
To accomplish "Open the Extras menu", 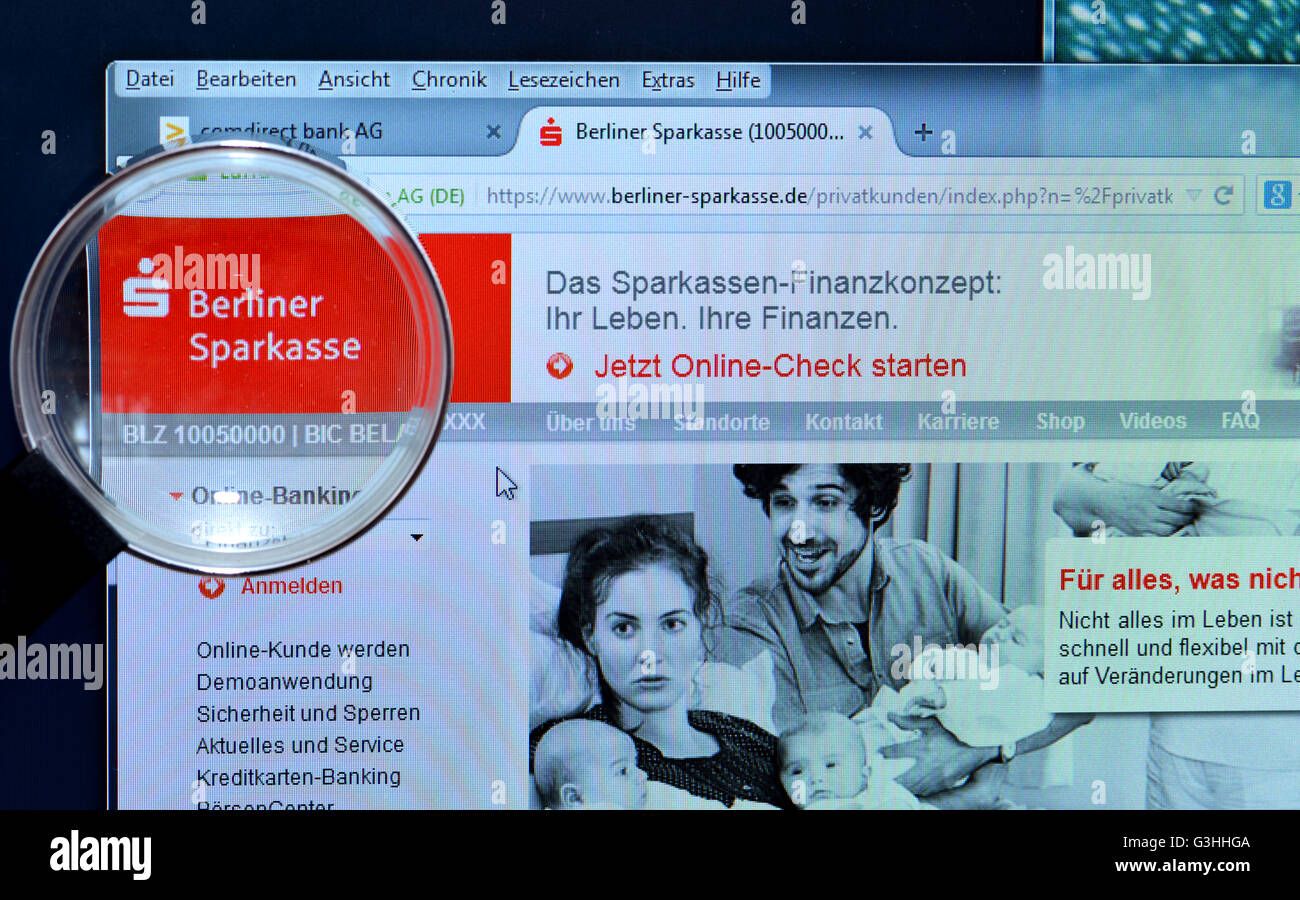I will coord(668,80).
